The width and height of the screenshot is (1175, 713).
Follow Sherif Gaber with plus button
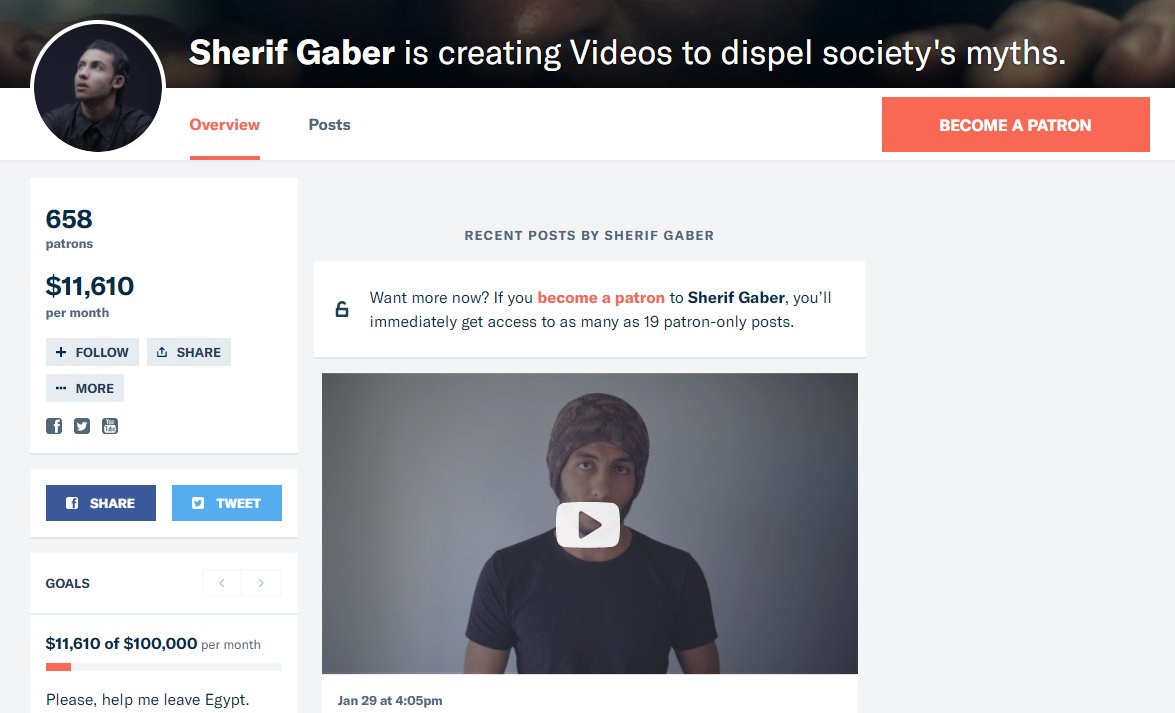pyautogui.click(x=92, y=352)
